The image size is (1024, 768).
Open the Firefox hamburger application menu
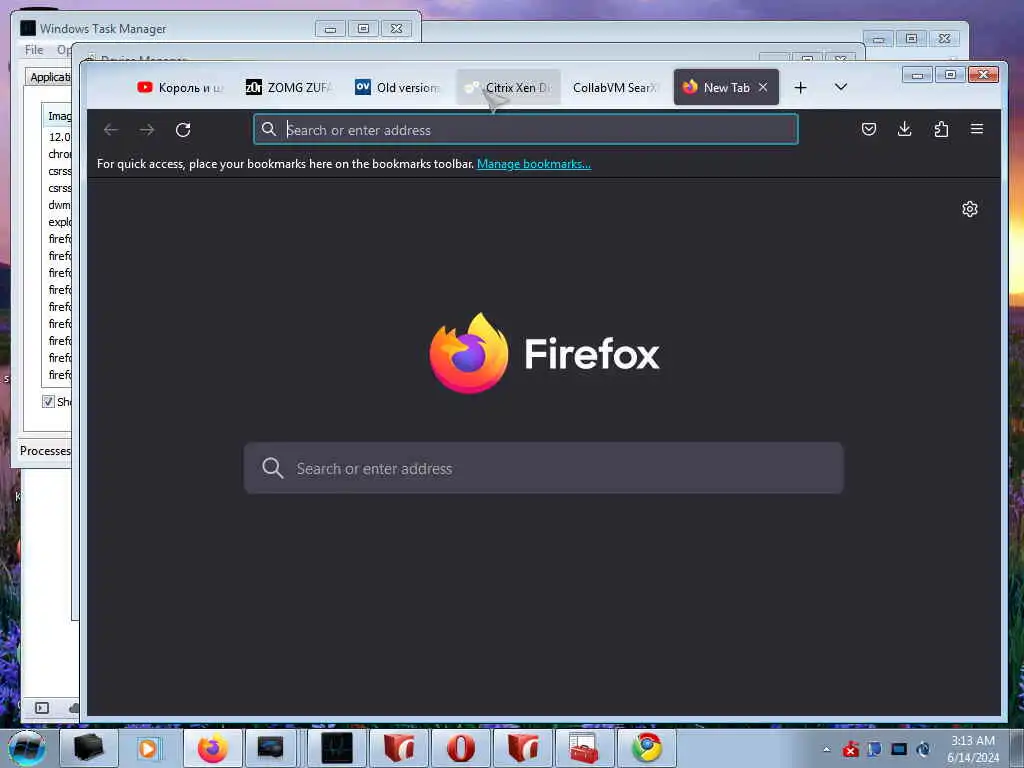pyautogui.click(x=977, y=129)
